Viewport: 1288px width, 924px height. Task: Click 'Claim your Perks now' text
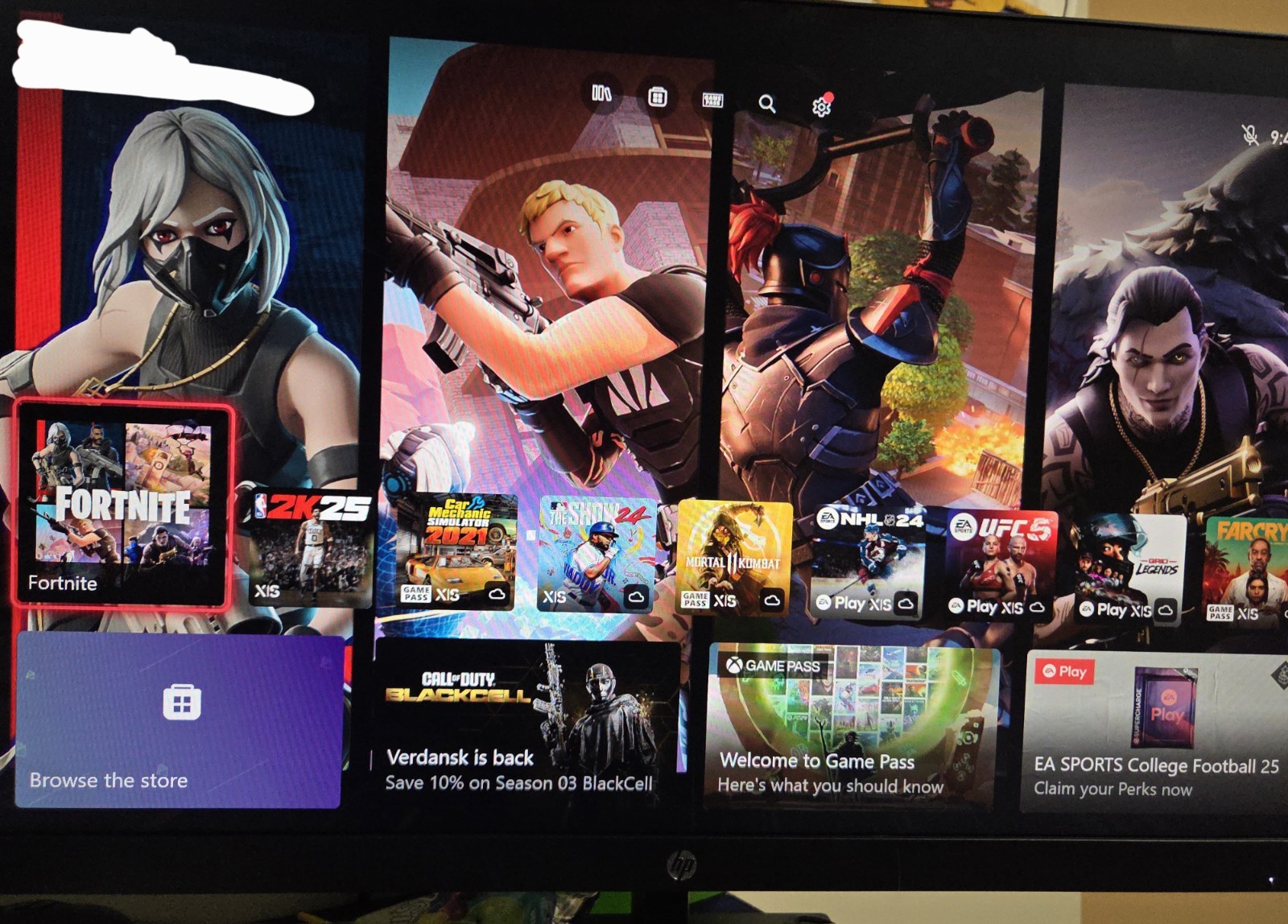[x=1113, y=790]
